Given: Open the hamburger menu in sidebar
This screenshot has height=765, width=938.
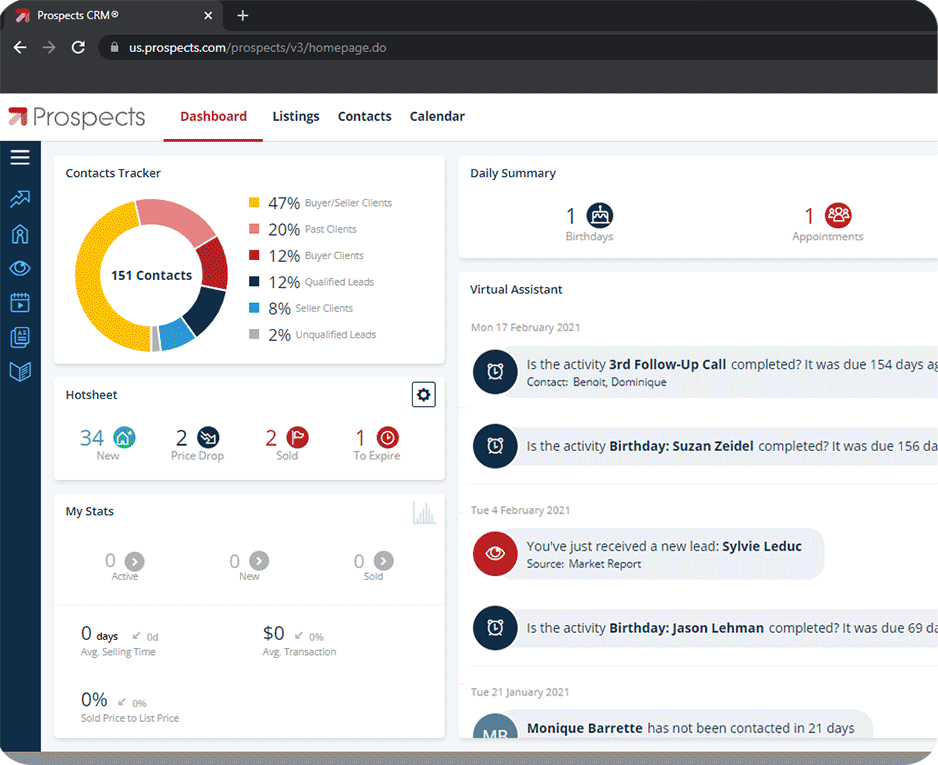Looking at the screenshot, I should (x=20, y=157).
